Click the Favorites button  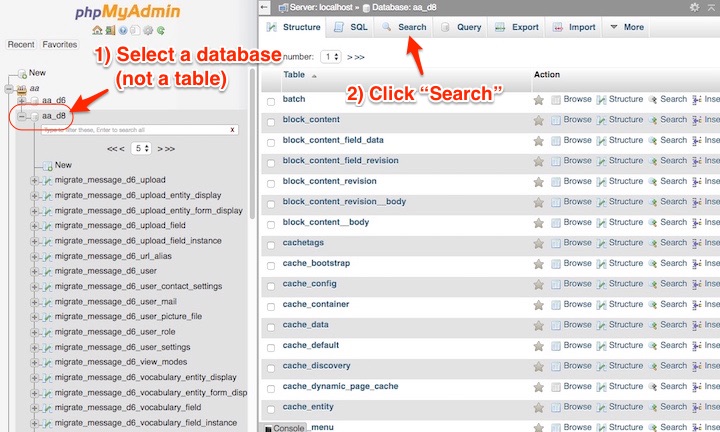pos(60,45)
